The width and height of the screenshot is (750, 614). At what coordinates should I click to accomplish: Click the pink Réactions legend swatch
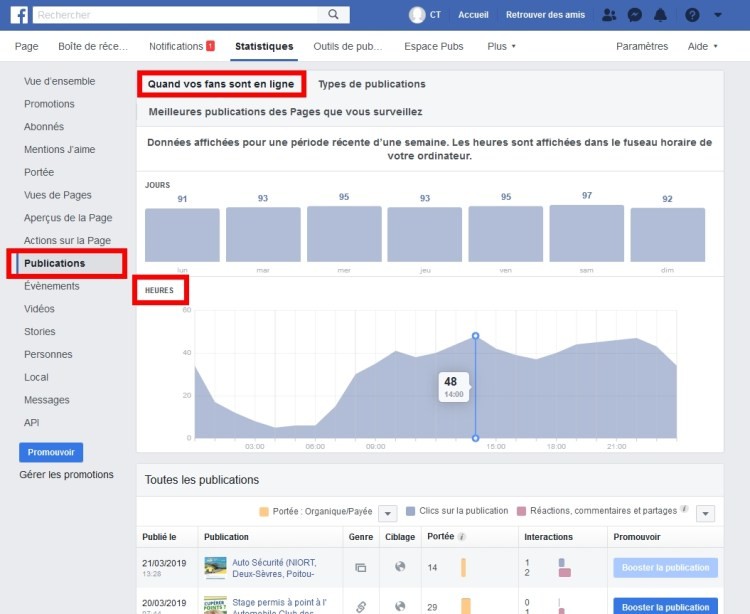[x=521, y=511]
